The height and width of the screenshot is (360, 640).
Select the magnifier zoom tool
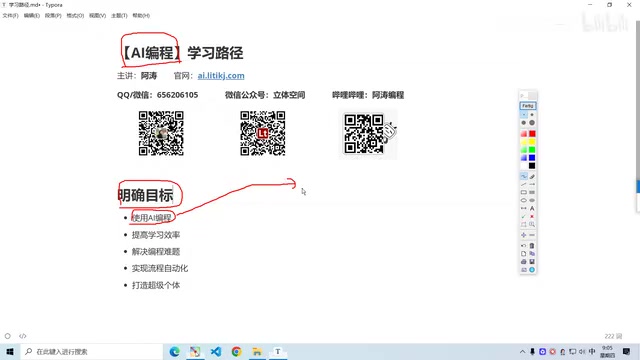[532, 224]
